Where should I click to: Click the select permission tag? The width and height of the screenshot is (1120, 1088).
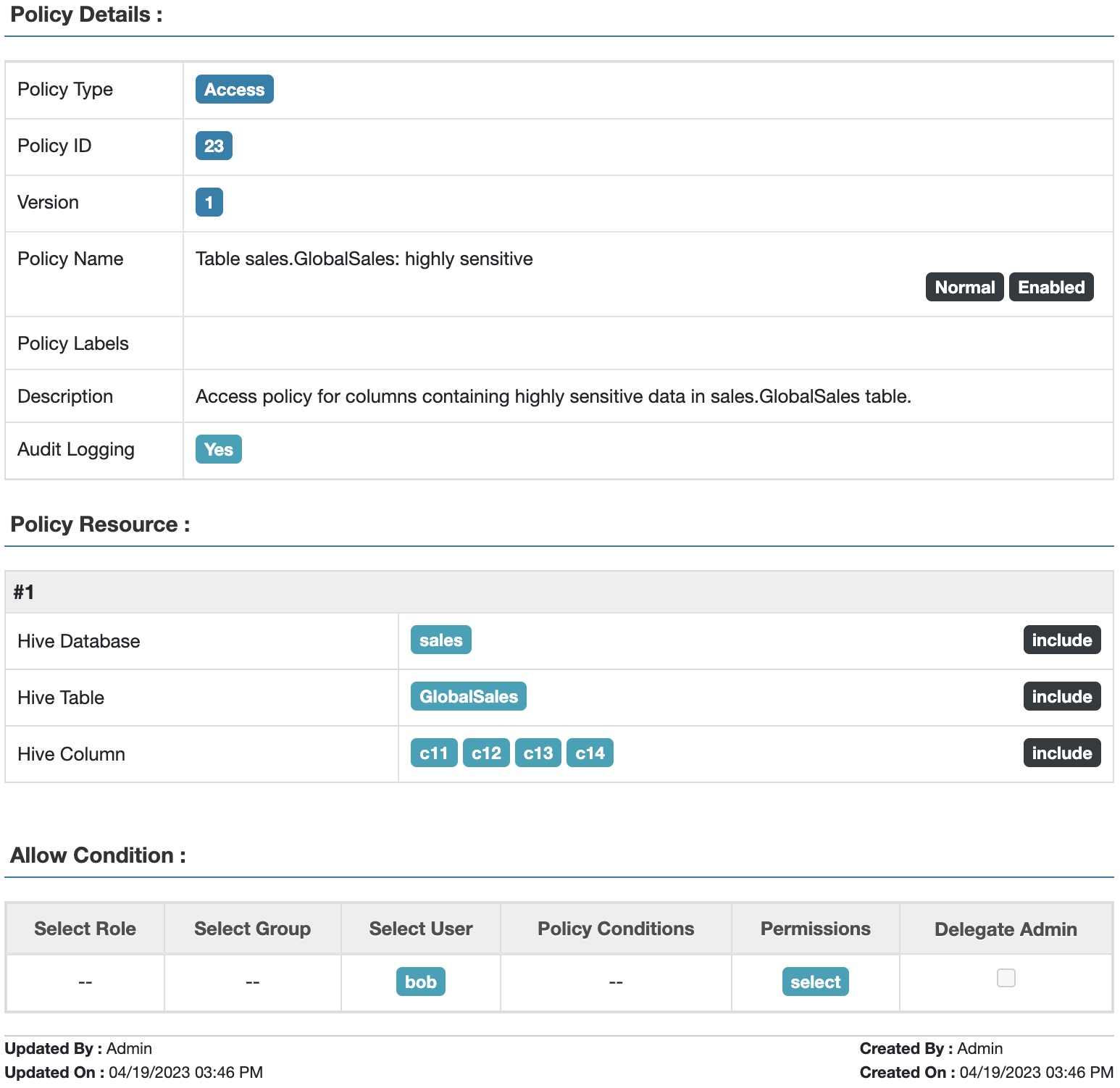[815, 982]
